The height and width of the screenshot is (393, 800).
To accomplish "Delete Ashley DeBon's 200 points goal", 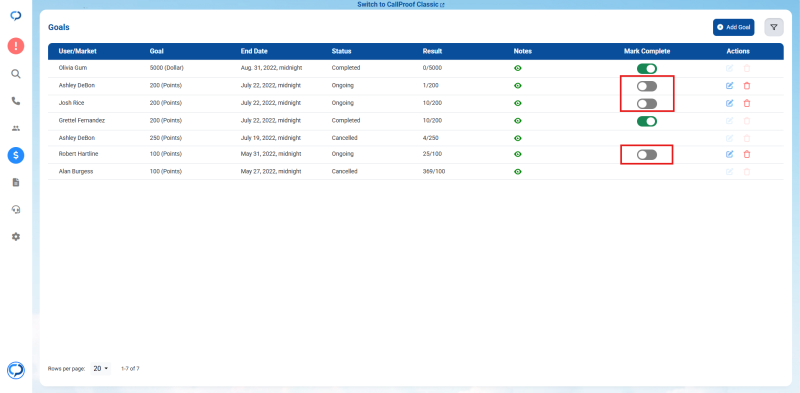I will [x=747, y=86].
